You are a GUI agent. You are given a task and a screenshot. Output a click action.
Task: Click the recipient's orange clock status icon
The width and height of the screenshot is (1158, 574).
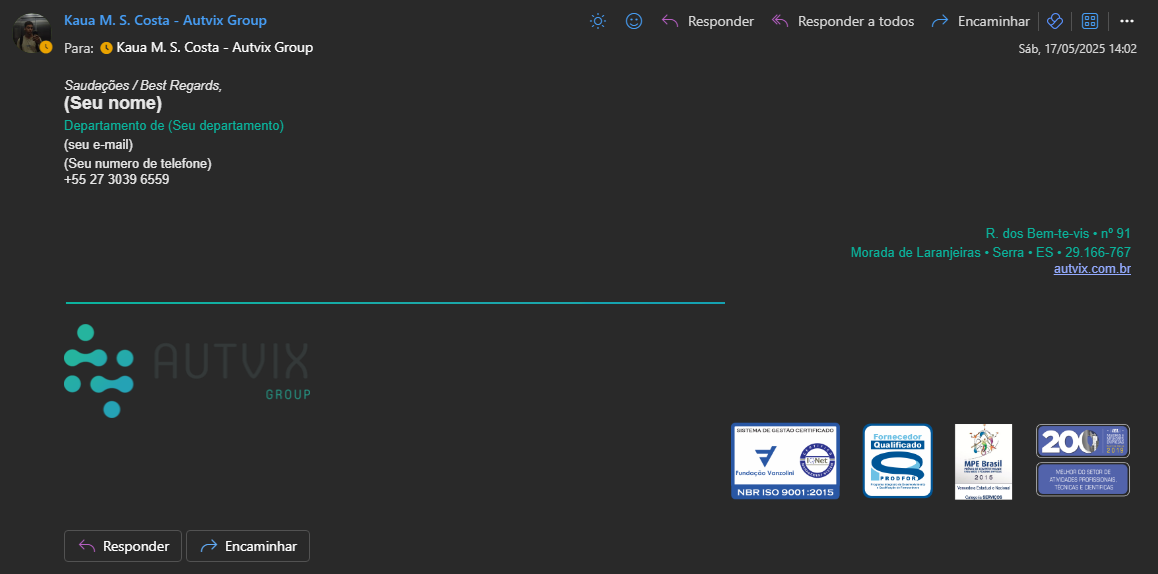click(106, 48)
